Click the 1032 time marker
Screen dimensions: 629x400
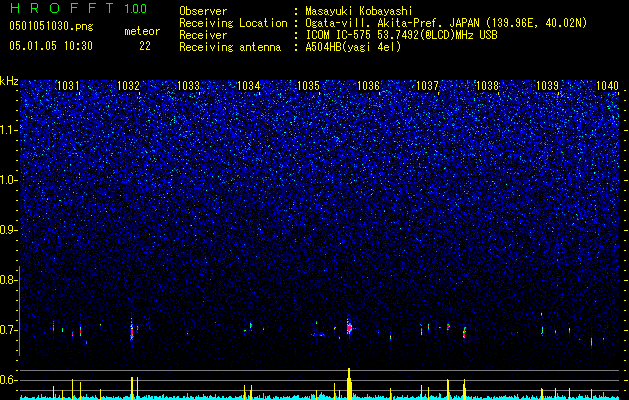click(128, 86)
